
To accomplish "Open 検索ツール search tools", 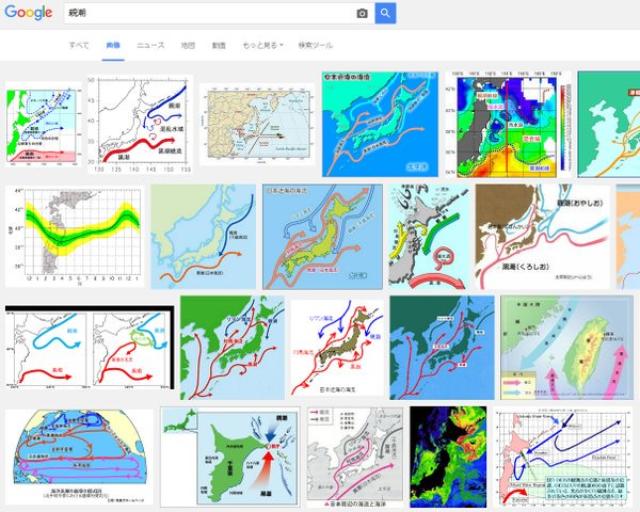I will click(x=316, y=46).
